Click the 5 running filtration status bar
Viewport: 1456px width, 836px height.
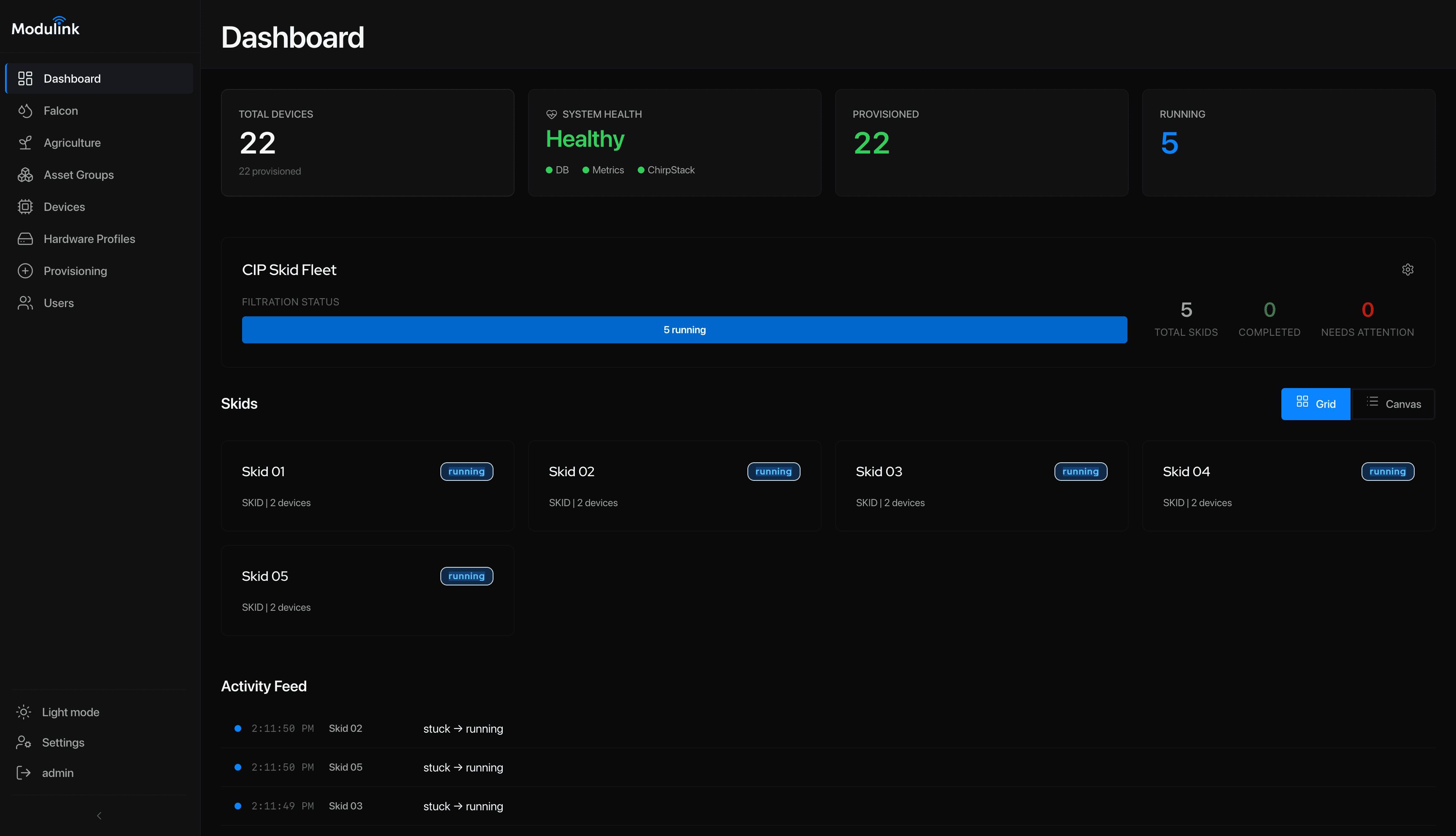point(685,329)
